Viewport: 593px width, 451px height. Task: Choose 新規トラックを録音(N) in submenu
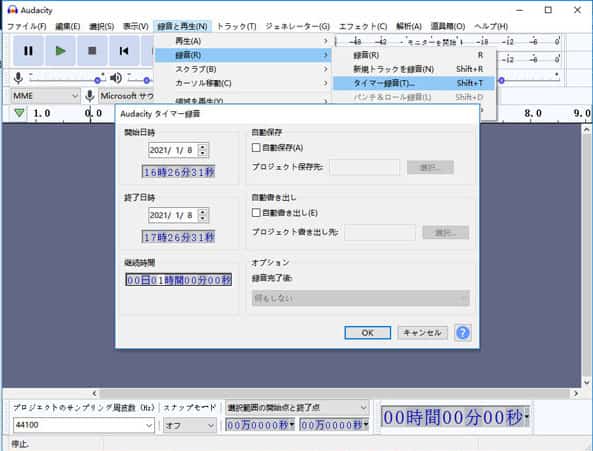point(414,69)
